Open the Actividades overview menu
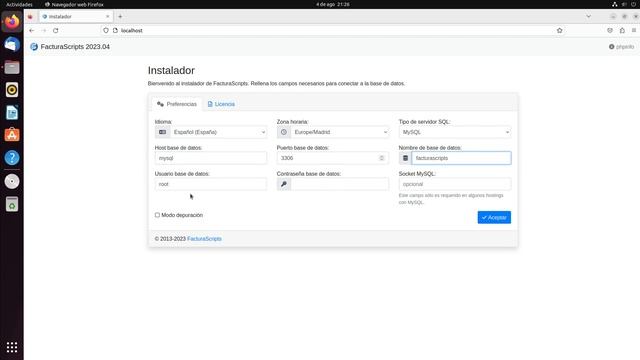 click(x=19, y=4)
